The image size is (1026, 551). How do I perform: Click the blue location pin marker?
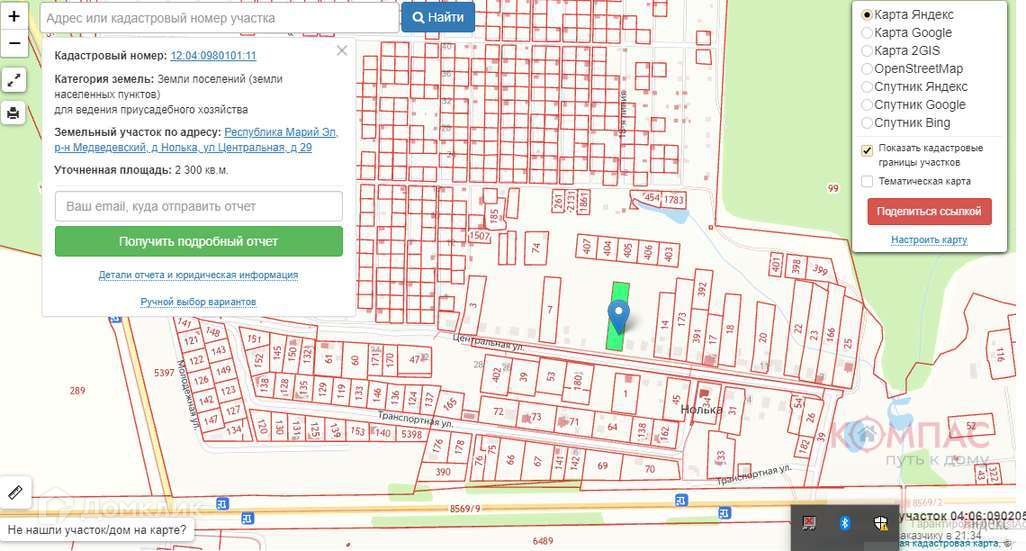click(x=618, y=317)
